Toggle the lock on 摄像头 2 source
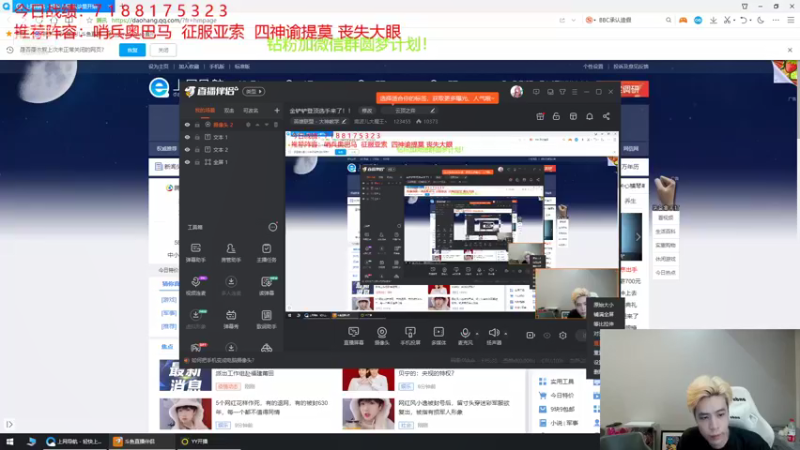Image resolution: width=800 pixels, height=450 pixels. tap(197, 124)
